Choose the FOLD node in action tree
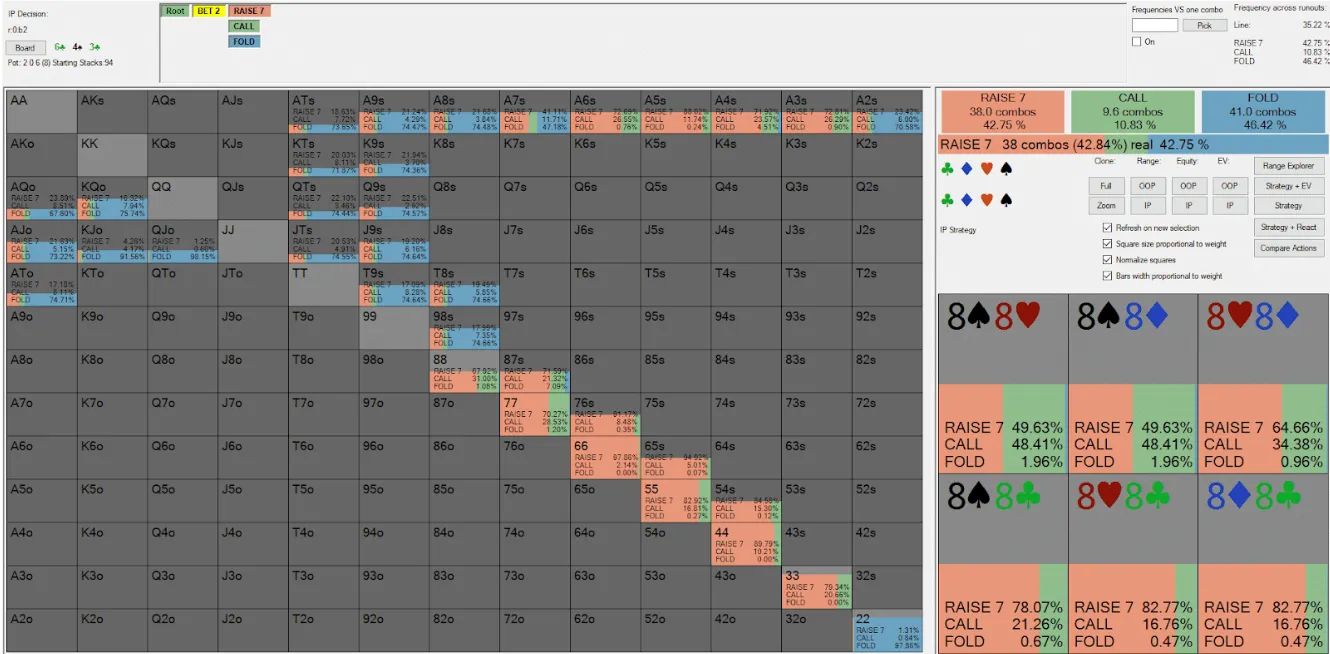 click(243, 42)
